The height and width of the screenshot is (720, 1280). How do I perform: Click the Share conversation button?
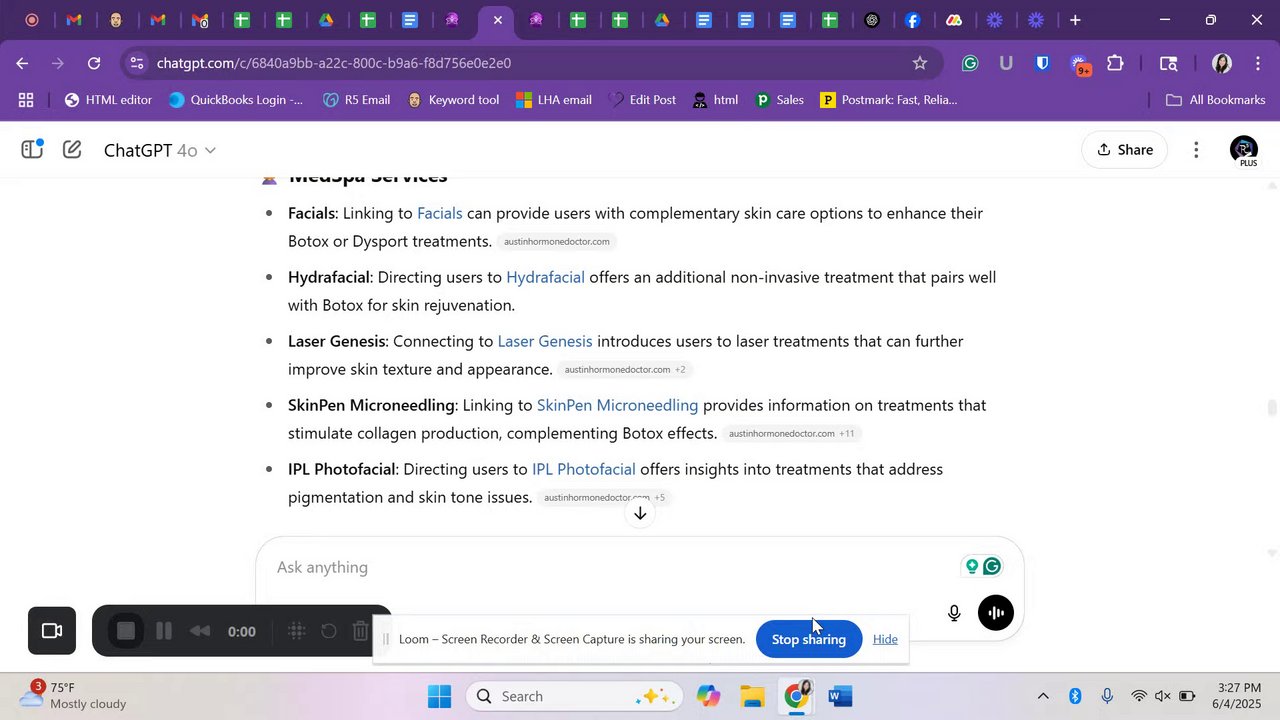click(x=1125, y=150)
